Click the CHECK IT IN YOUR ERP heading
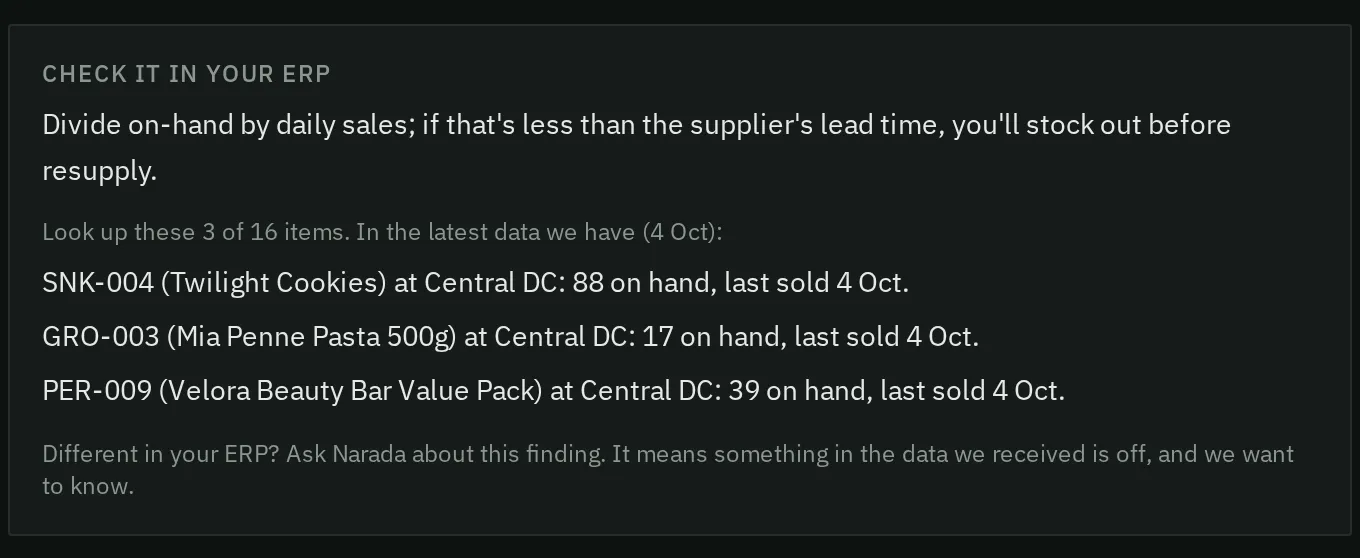 pyautogui.click(x=186, y=74)
